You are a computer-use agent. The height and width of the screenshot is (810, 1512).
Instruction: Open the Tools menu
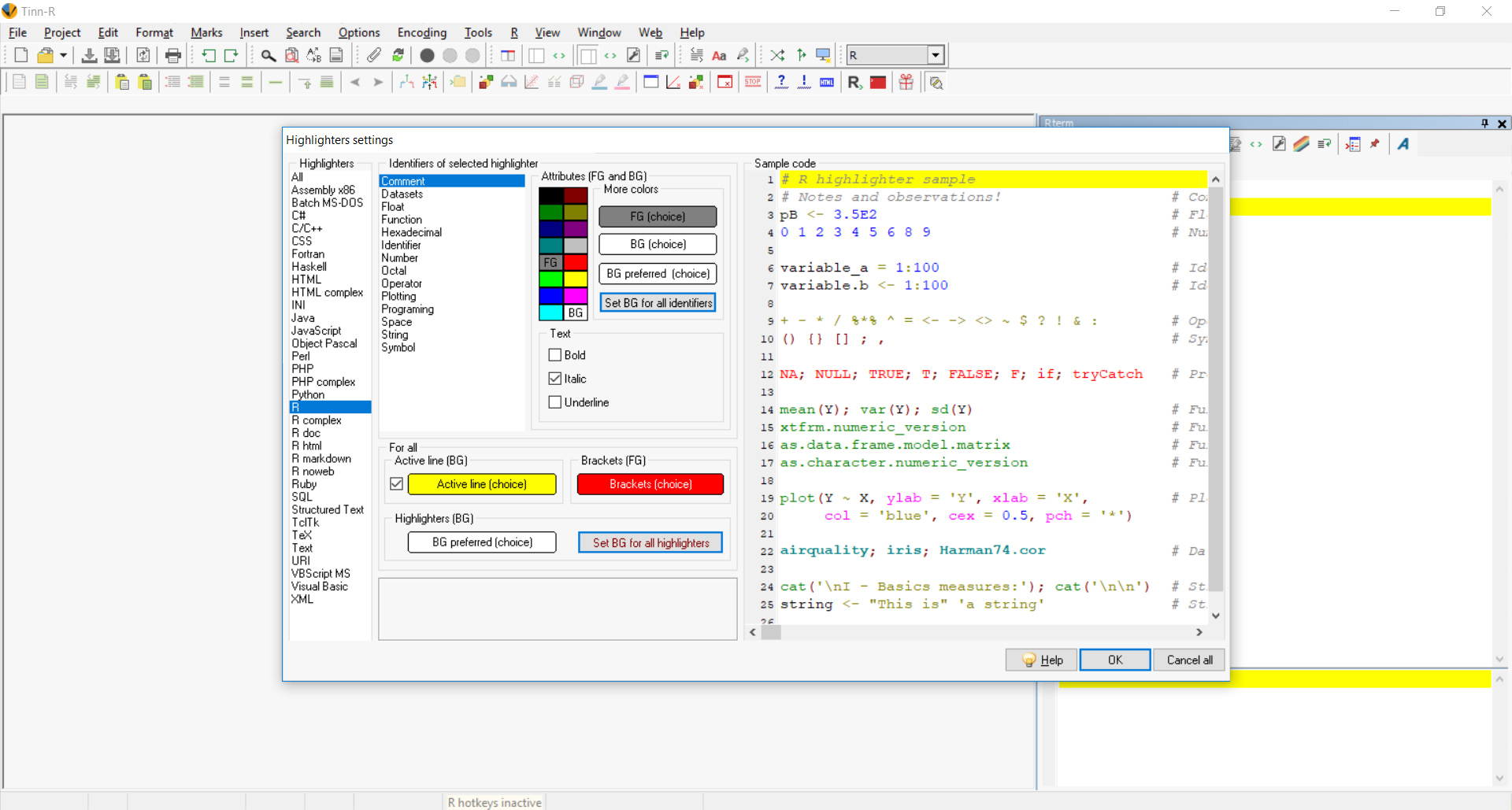pyautogui.click(x=478, y=32)
